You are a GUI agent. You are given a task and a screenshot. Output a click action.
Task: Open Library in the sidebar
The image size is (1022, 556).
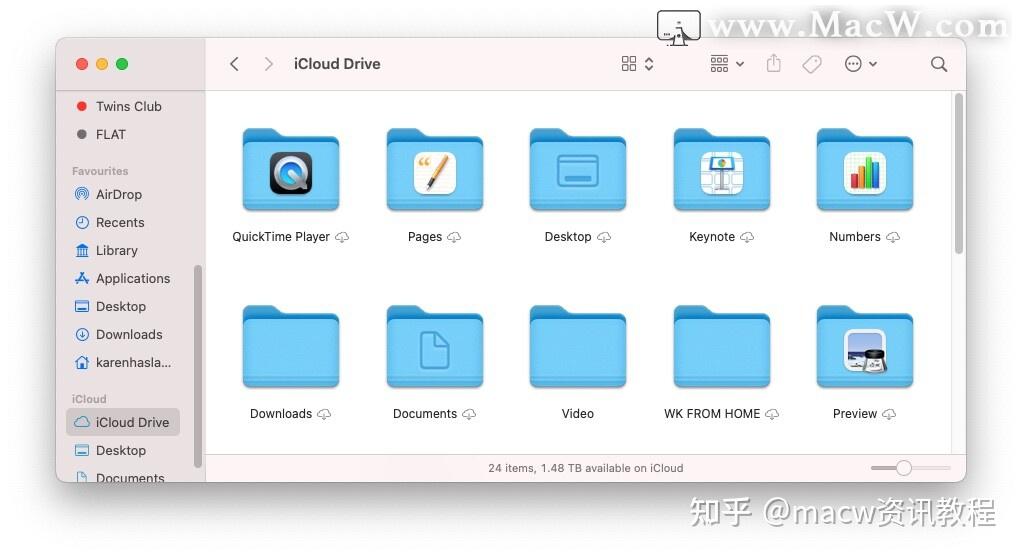[107, 250]
